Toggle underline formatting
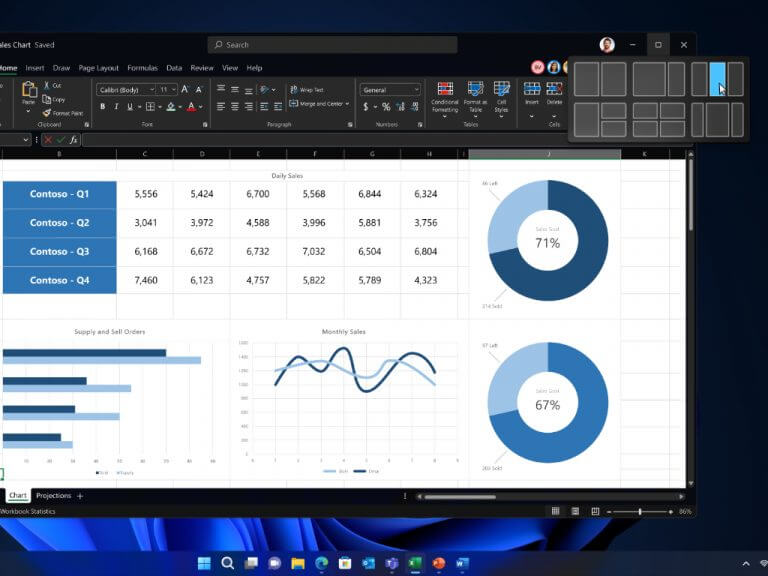The width and height of the screenshot is (768, 576). click(130, 106)
